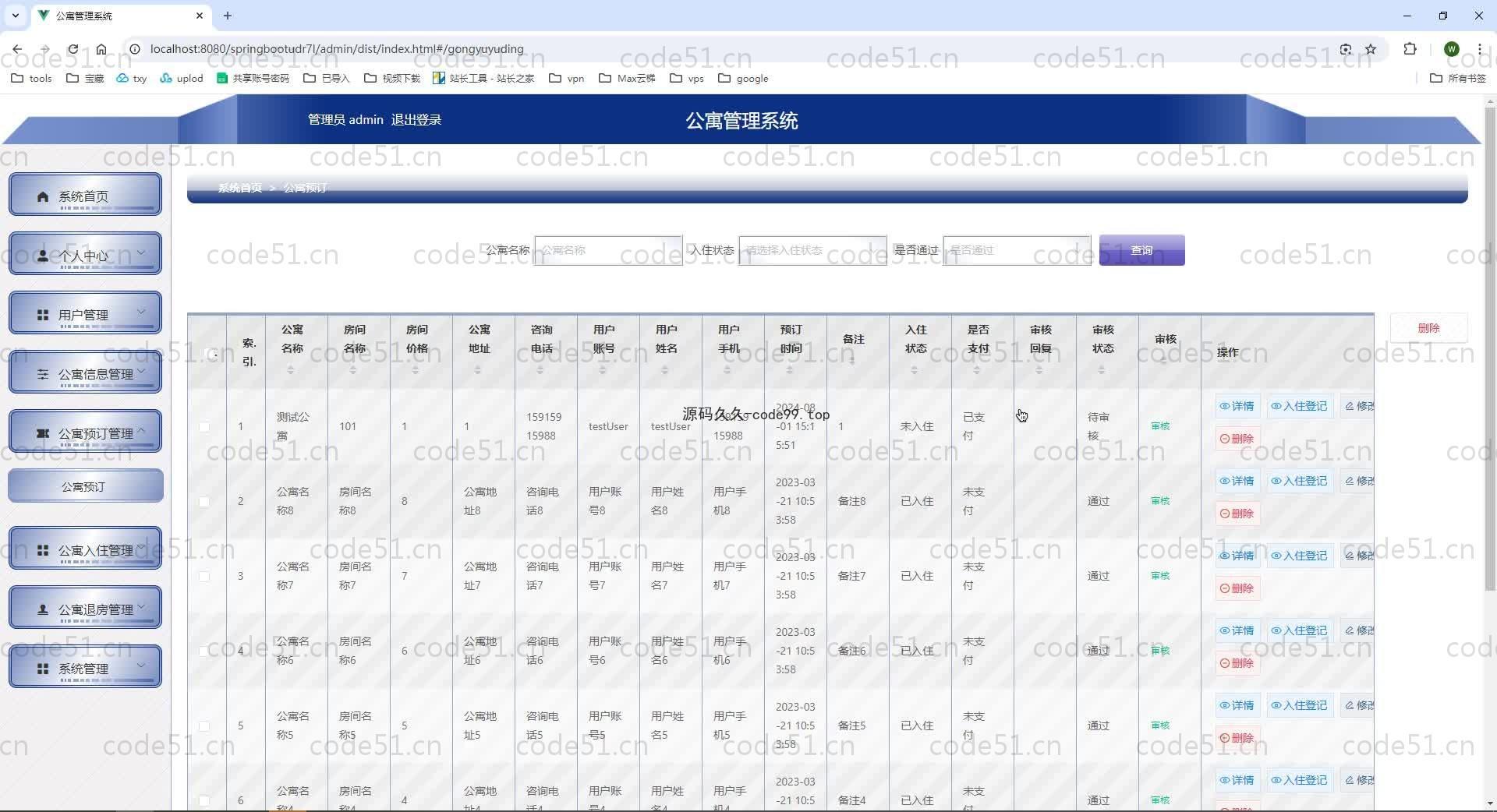This screenshot has height=812, width=1497.
Task: Click 系统首页 in the breadcrumb
Action: [x=239, y=188]
